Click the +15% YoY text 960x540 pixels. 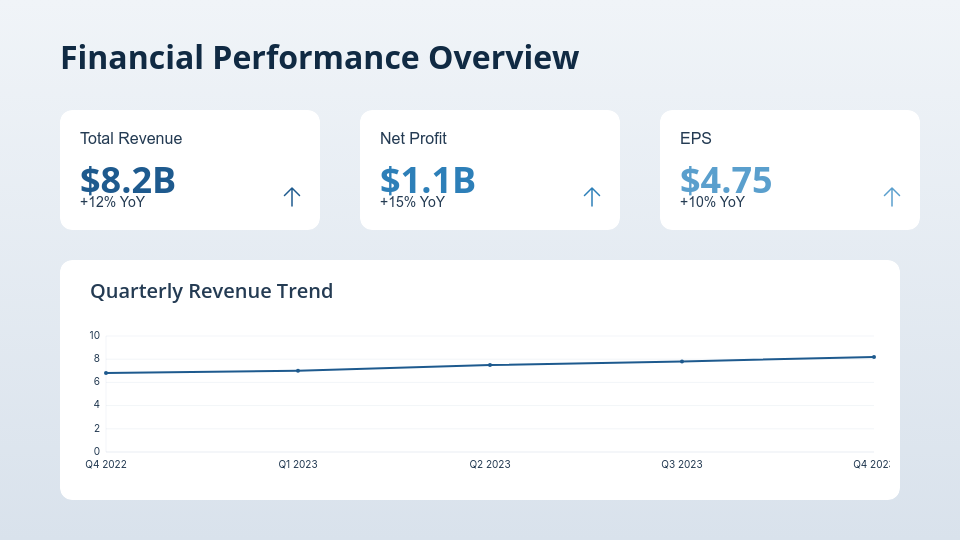pos(412,202)
